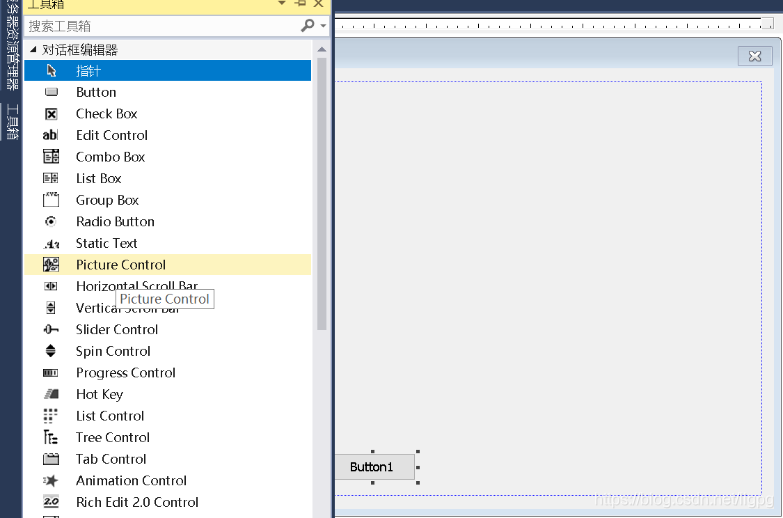This screenshot has height=518, width=783.
Task: Select the Rich Edit 2.0 Control icon
Action: [51, 502]
